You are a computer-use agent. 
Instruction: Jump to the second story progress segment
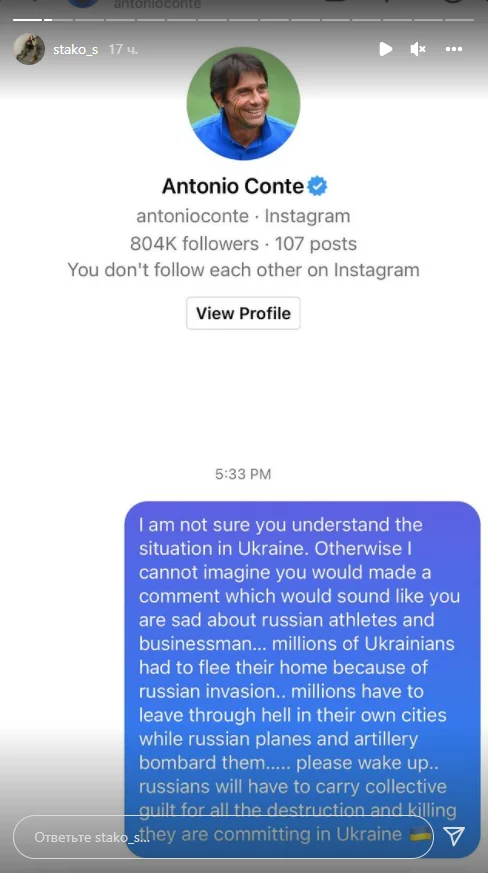tap(58, 19)
